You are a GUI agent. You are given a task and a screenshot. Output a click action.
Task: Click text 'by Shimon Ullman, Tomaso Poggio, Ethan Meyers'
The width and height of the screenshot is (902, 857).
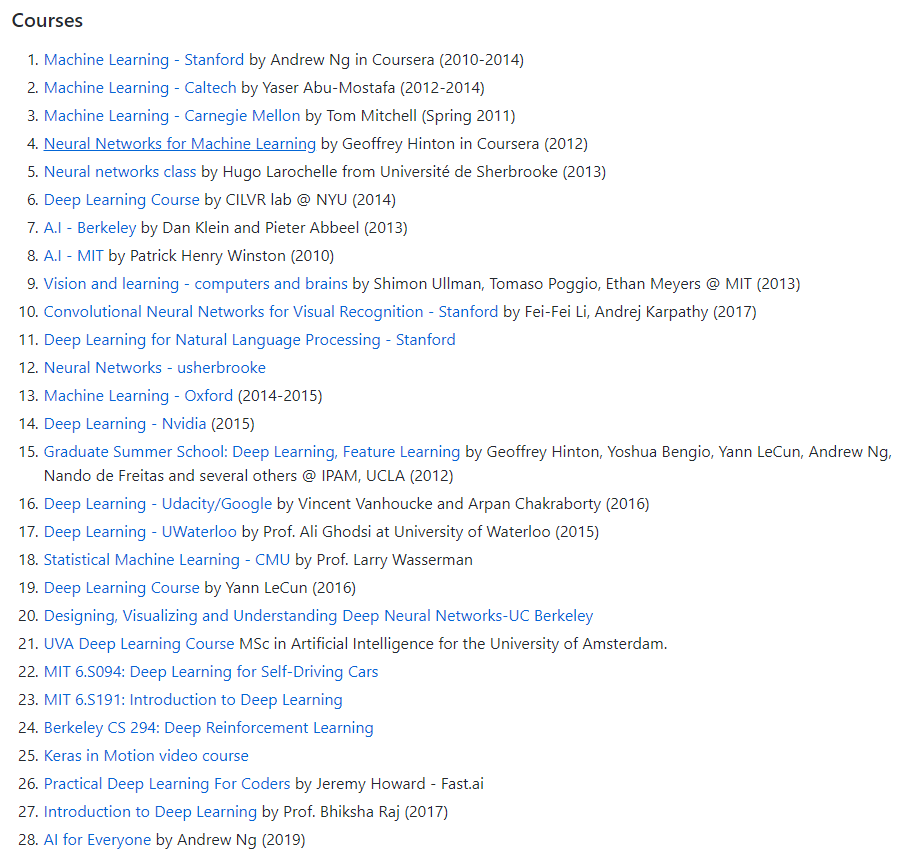point(526,284)
